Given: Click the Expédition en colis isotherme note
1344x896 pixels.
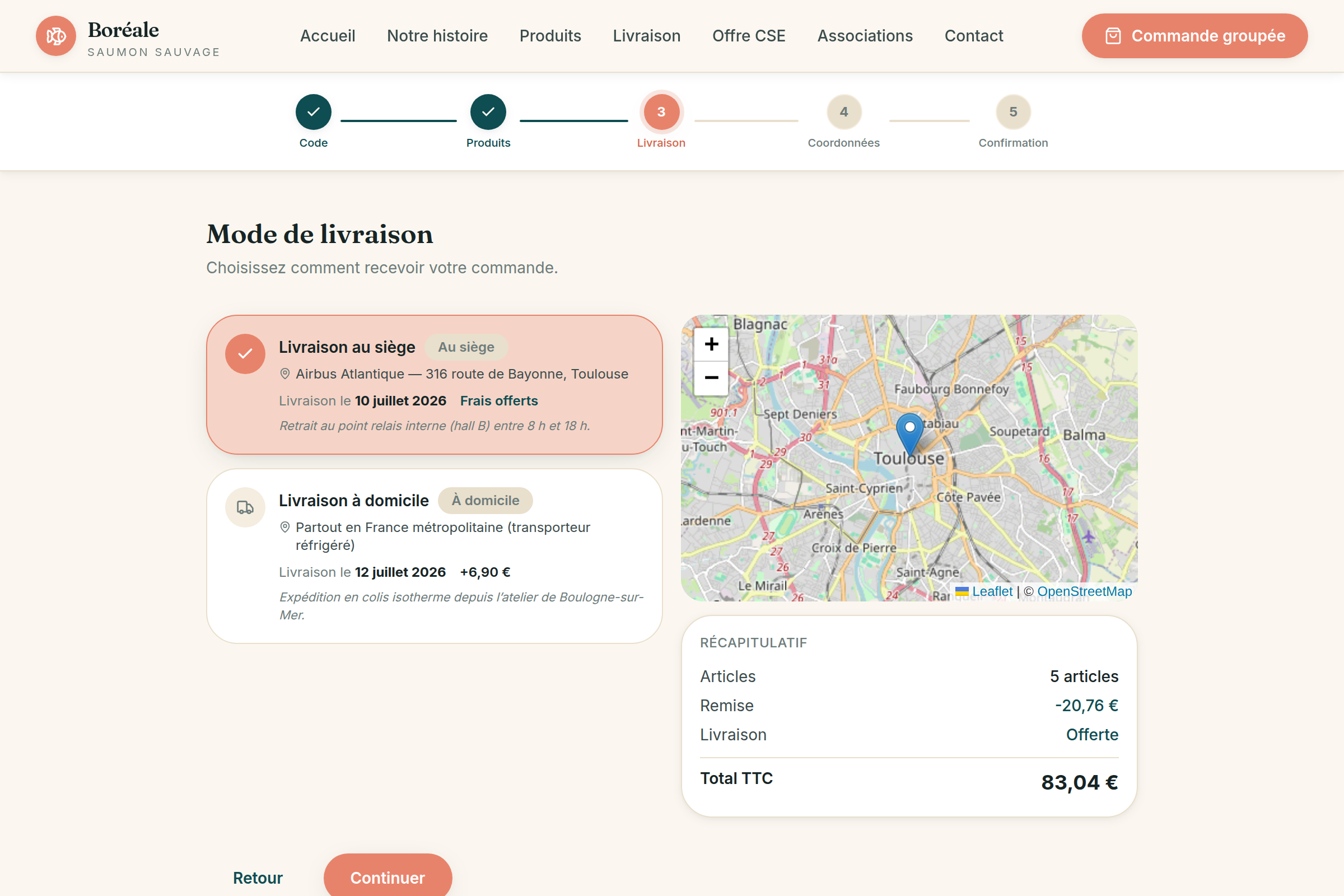Looking at the screenshot, I should 461,606.
